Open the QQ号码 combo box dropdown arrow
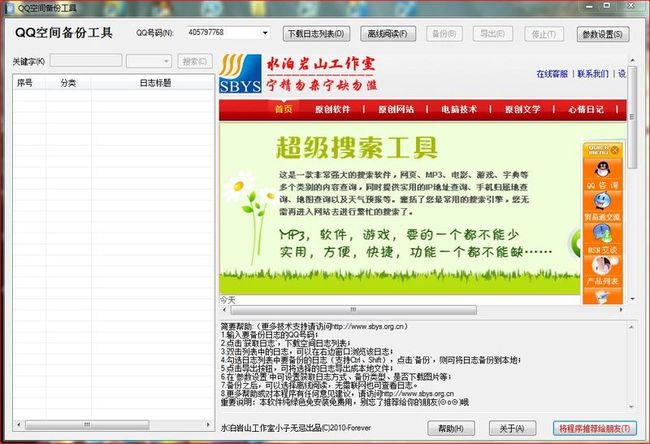The height and width of the screenshot is (444, 650). (x=265, y=33)
